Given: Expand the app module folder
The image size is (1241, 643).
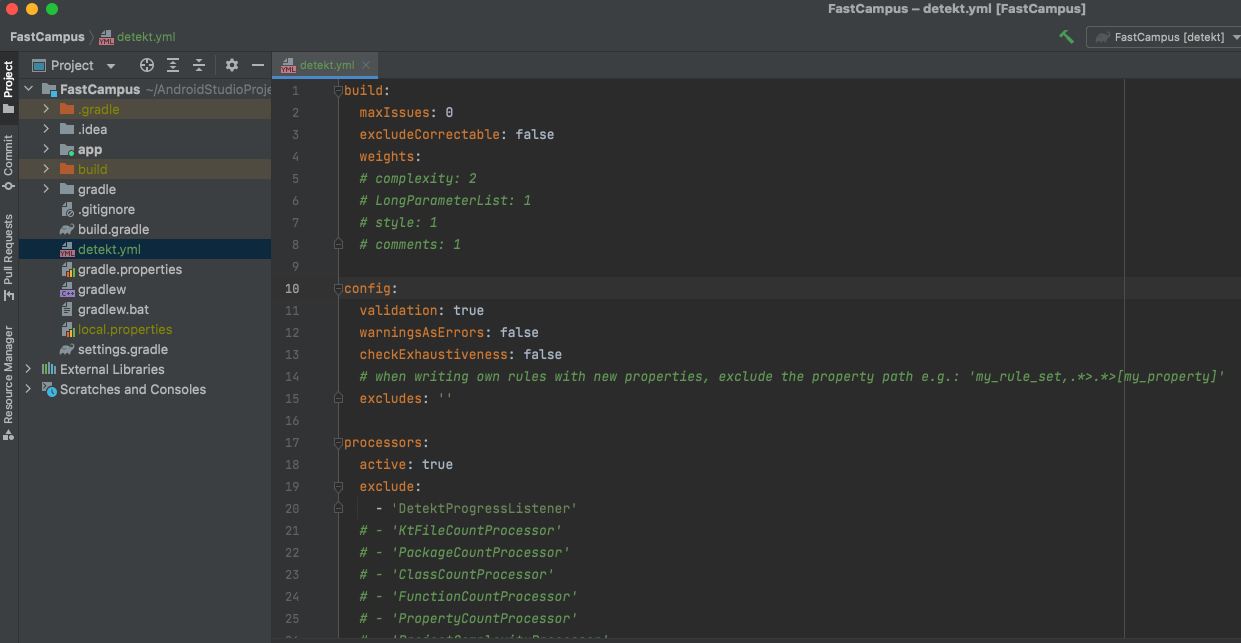Looking at the screenshot, I should 46,149.
